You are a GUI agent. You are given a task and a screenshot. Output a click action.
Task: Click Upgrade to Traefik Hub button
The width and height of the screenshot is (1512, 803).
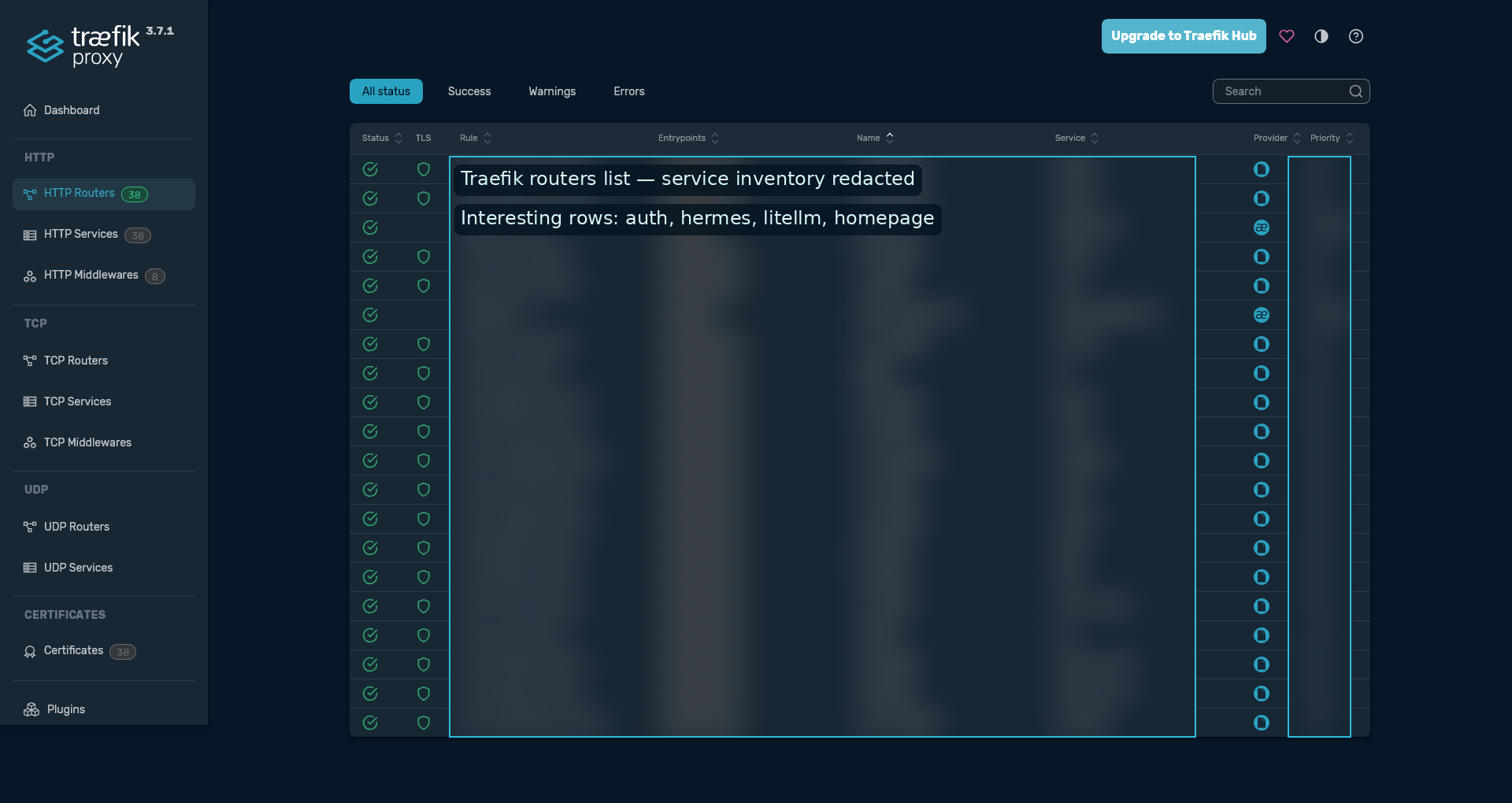pyautogui.click(x=1184, y=36)
